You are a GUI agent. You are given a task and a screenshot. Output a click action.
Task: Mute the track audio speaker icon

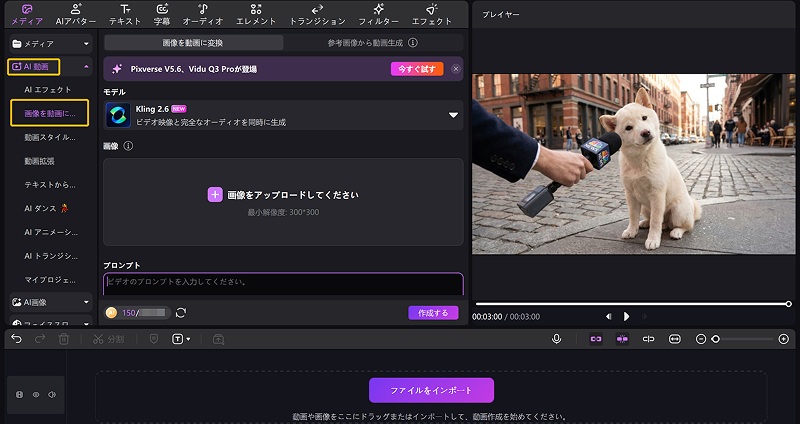coord(52,394)
